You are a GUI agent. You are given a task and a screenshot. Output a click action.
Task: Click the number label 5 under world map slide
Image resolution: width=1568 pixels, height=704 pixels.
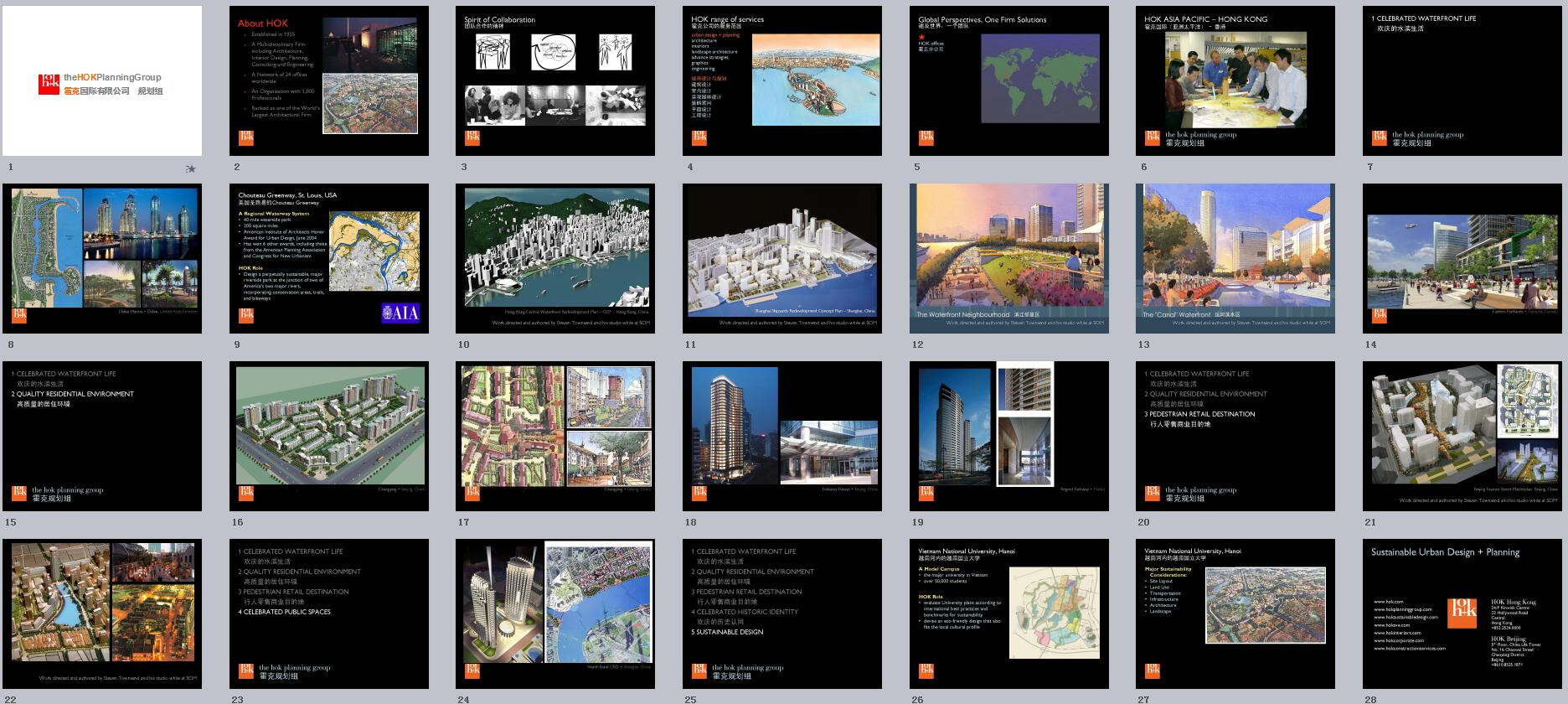917,167
